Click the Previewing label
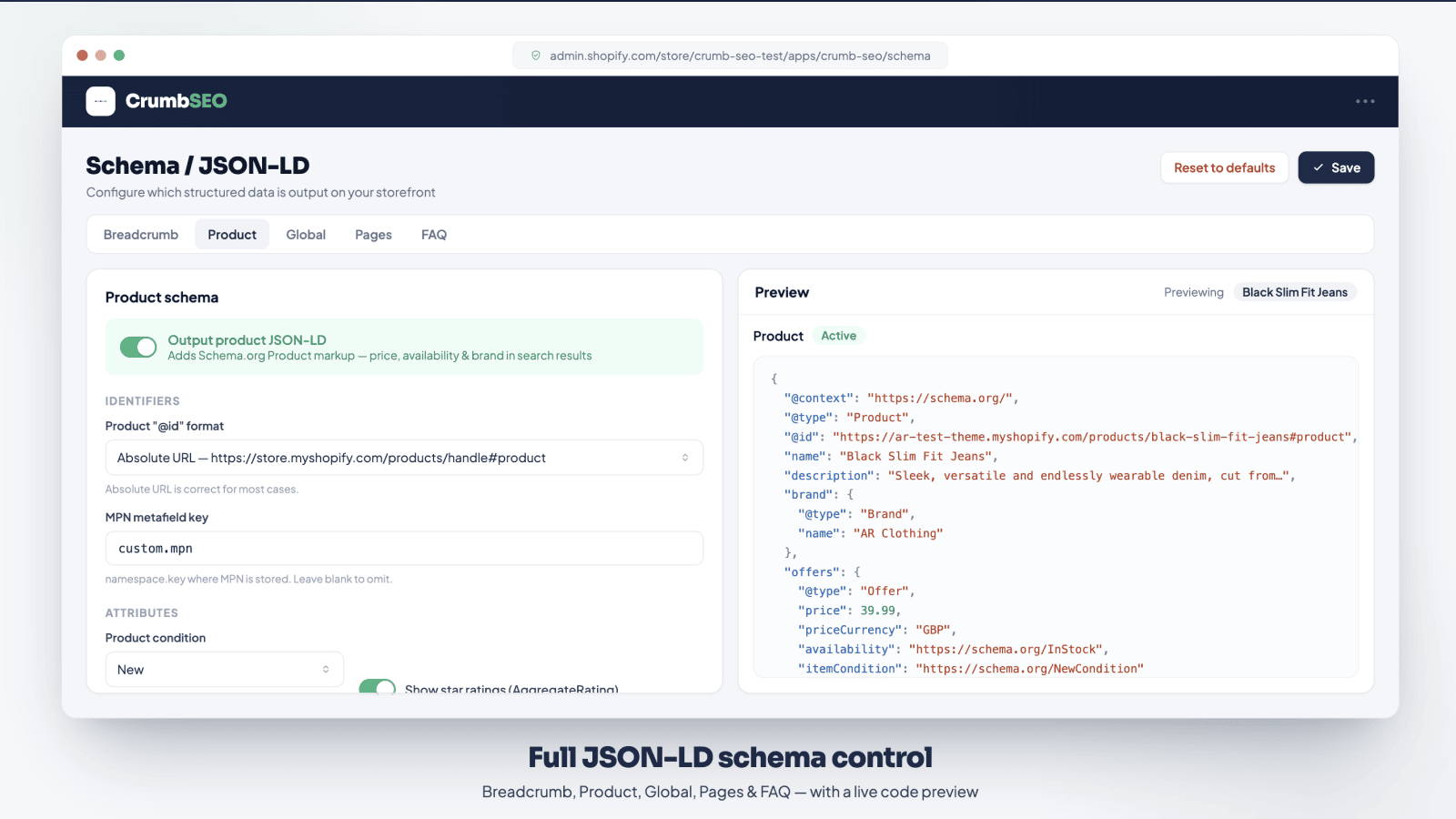 click(x=1194, y=292)
